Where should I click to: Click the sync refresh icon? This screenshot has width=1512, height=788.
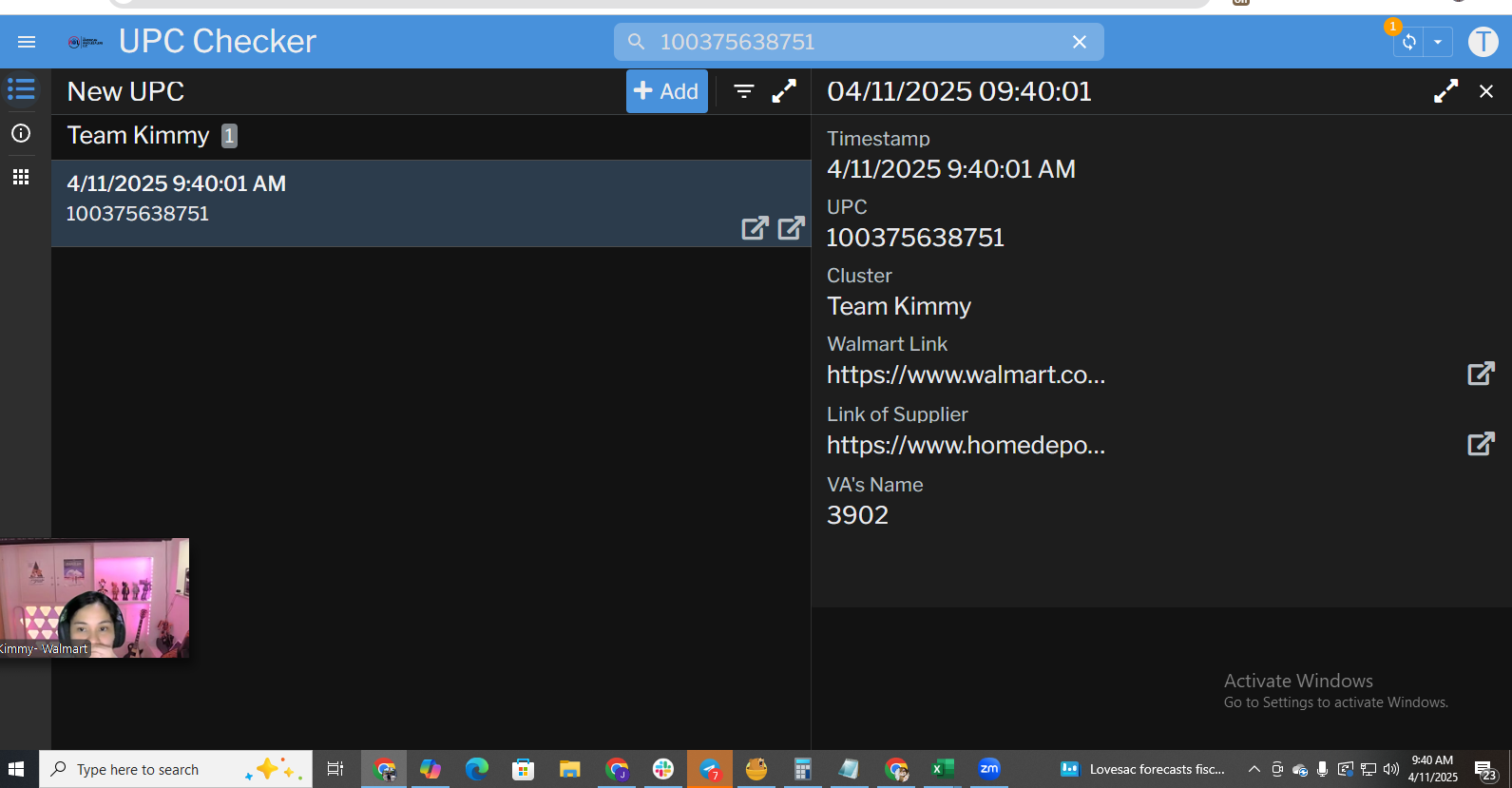1408,42
